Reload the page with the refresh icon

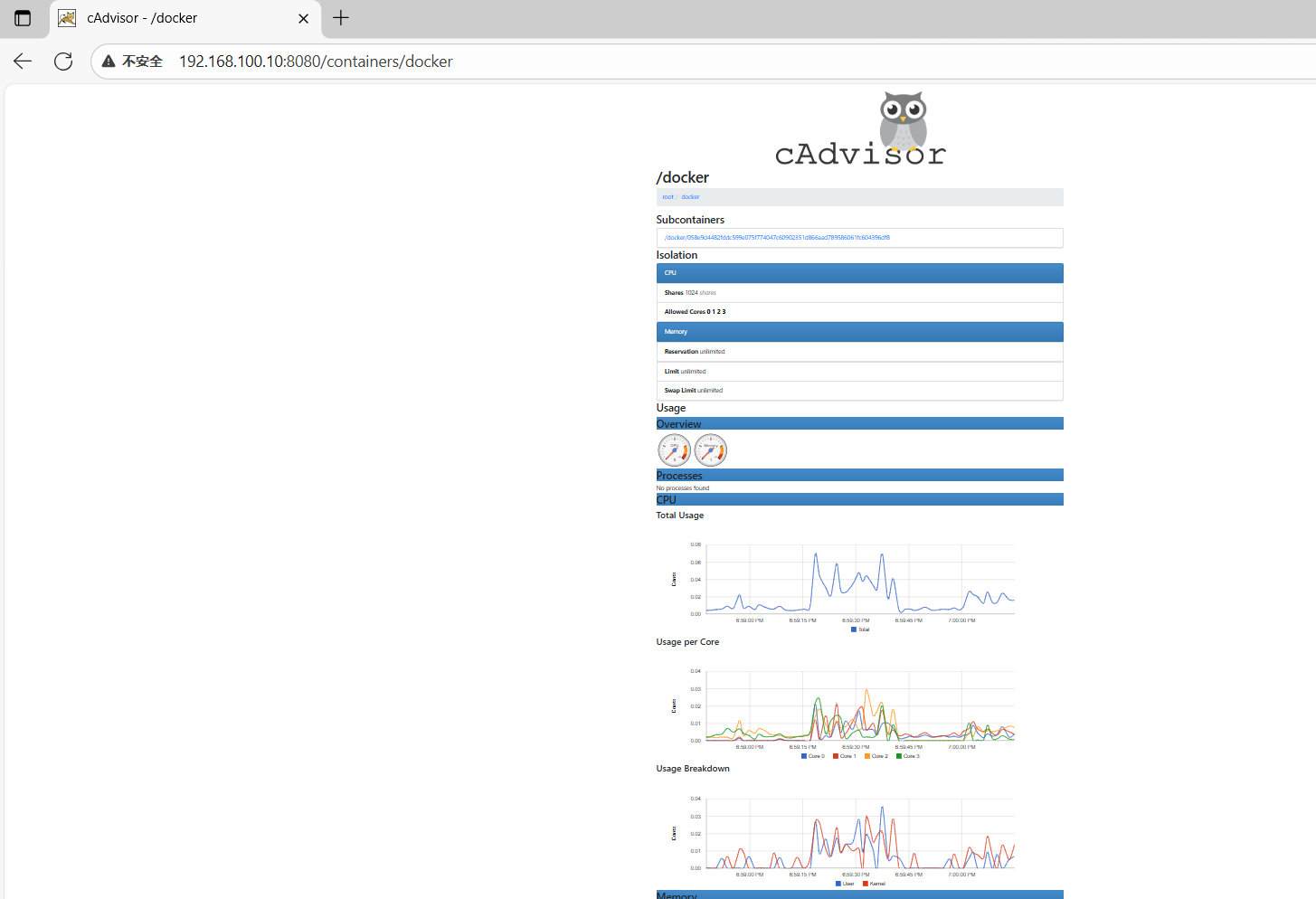[x=63, y=62]
